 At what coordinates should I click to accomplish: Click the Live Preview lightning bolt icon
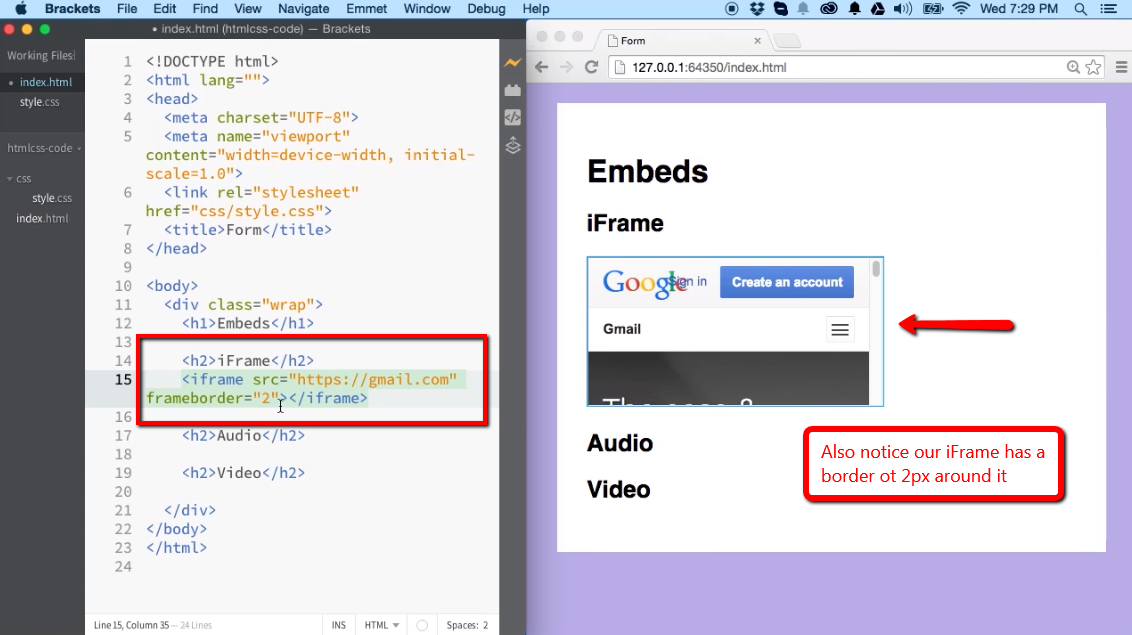pyautogui.click(x=512, y=63)
